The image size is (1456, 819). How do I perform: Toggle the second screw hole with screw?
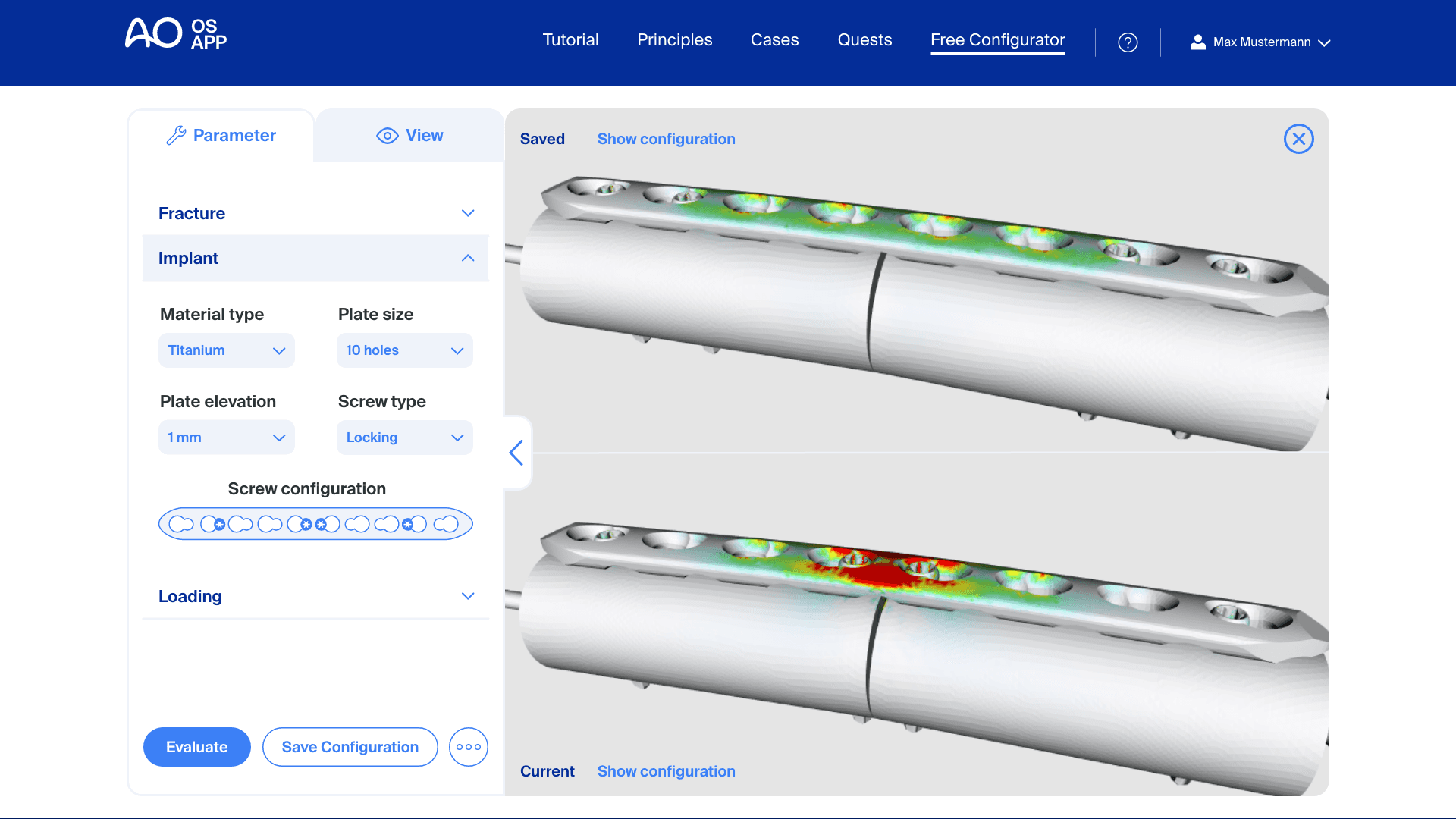pos(213,524)
